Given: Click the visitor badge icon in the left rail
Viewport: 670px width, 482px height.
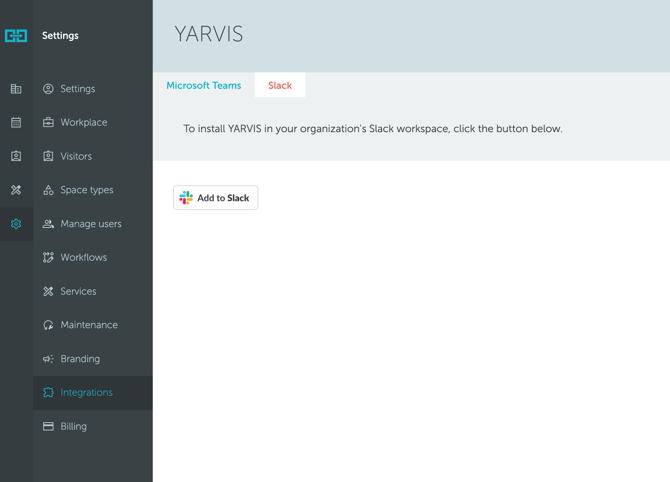Looking at the screenshot, I should 16,156.
